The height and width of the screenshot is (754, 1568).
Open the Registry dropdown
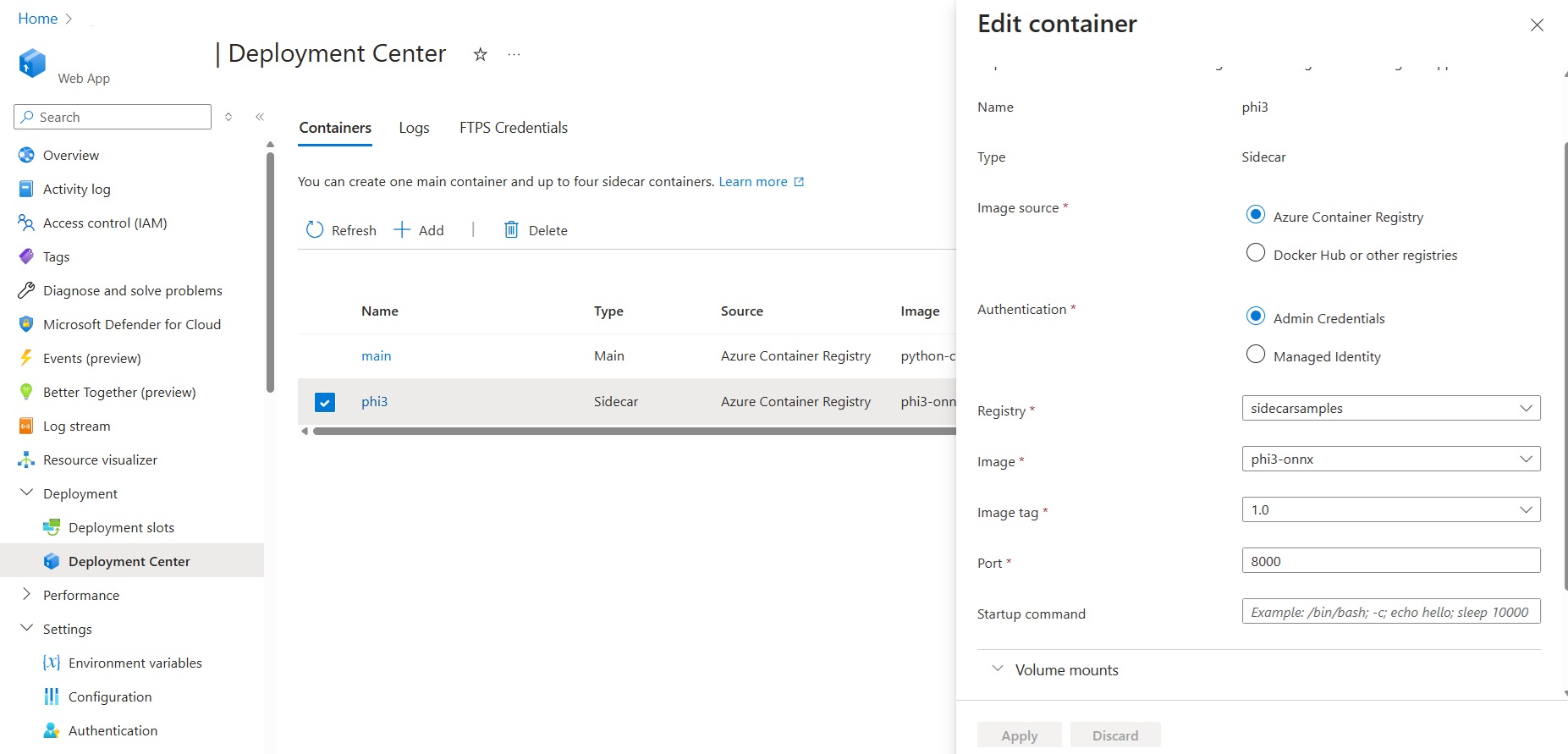[x=1390, y=408]
